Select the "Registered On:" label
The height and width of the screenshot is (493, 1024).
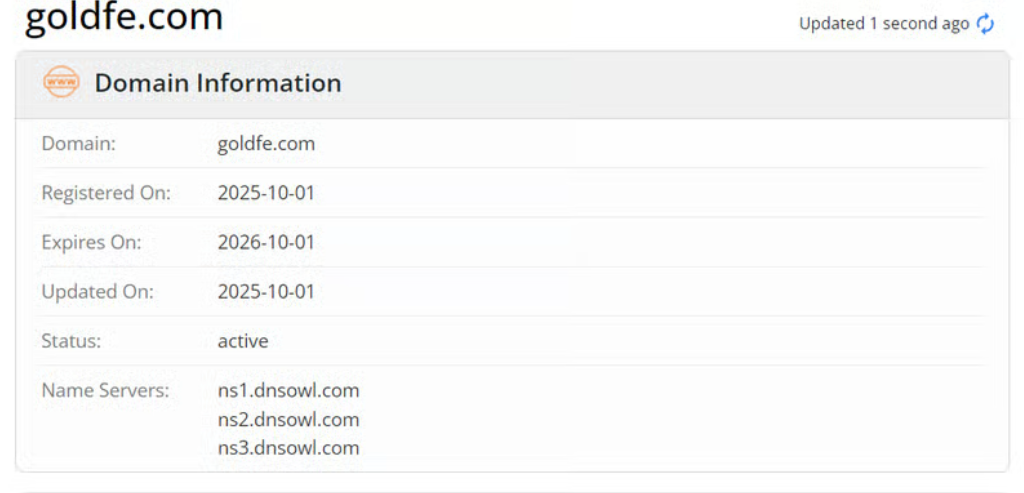pyautogui.click(x=106, y=193)
